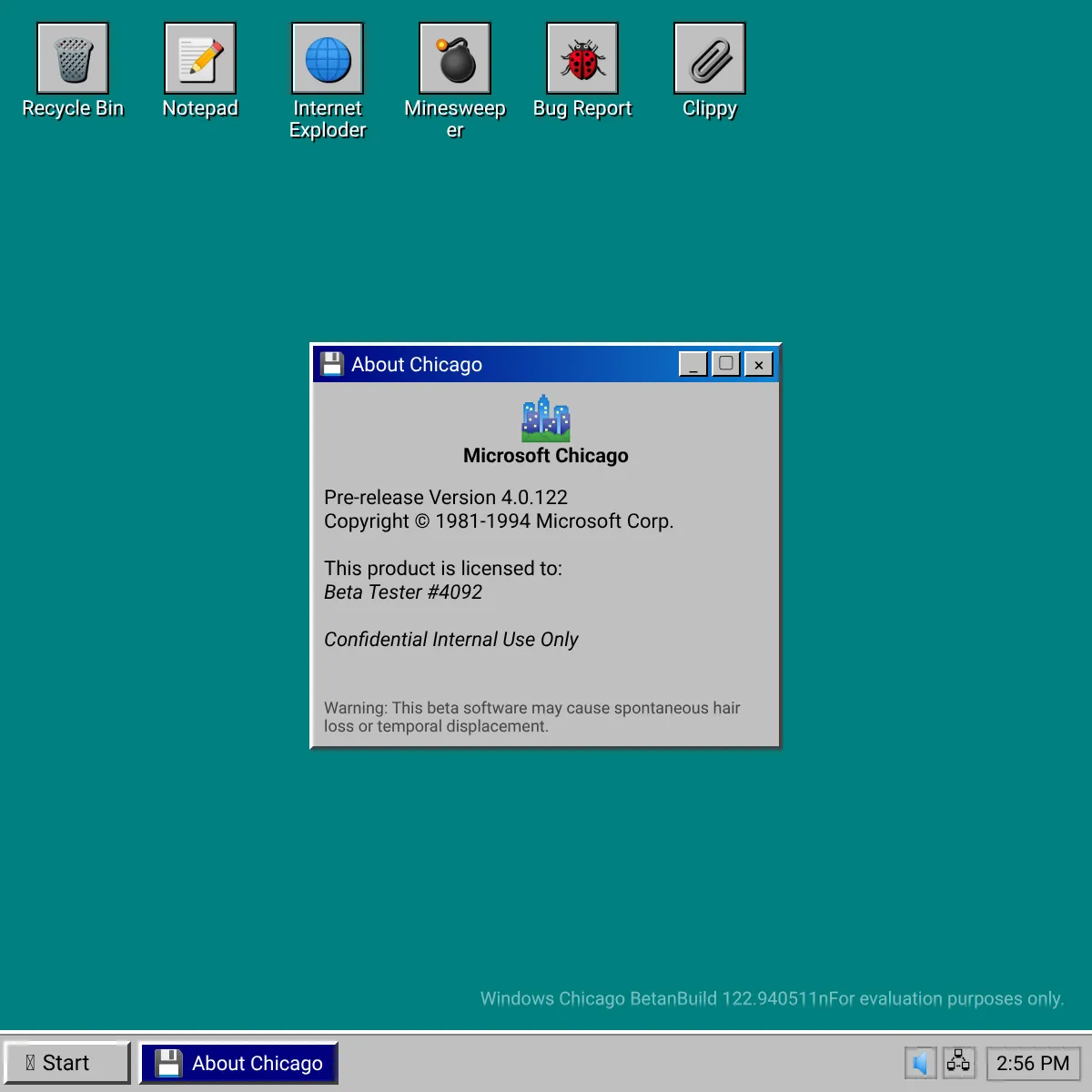Start Minesweeper via the bomb icon
Image resolution: width=1092 pixels, height=1092 pixels.
[x=455, y=58]
